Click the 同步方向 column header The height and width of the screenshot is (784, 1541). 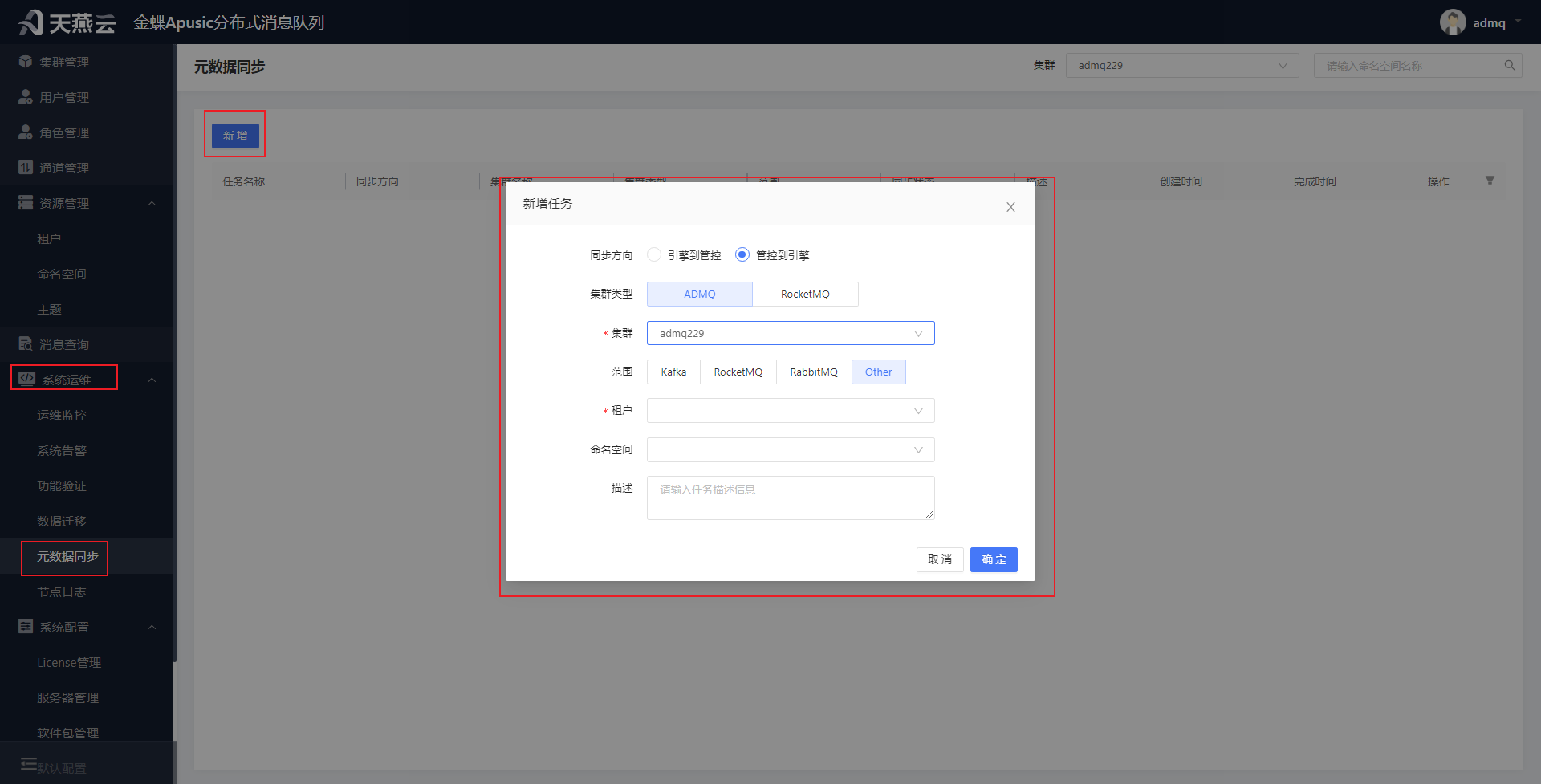click(378, 181)
